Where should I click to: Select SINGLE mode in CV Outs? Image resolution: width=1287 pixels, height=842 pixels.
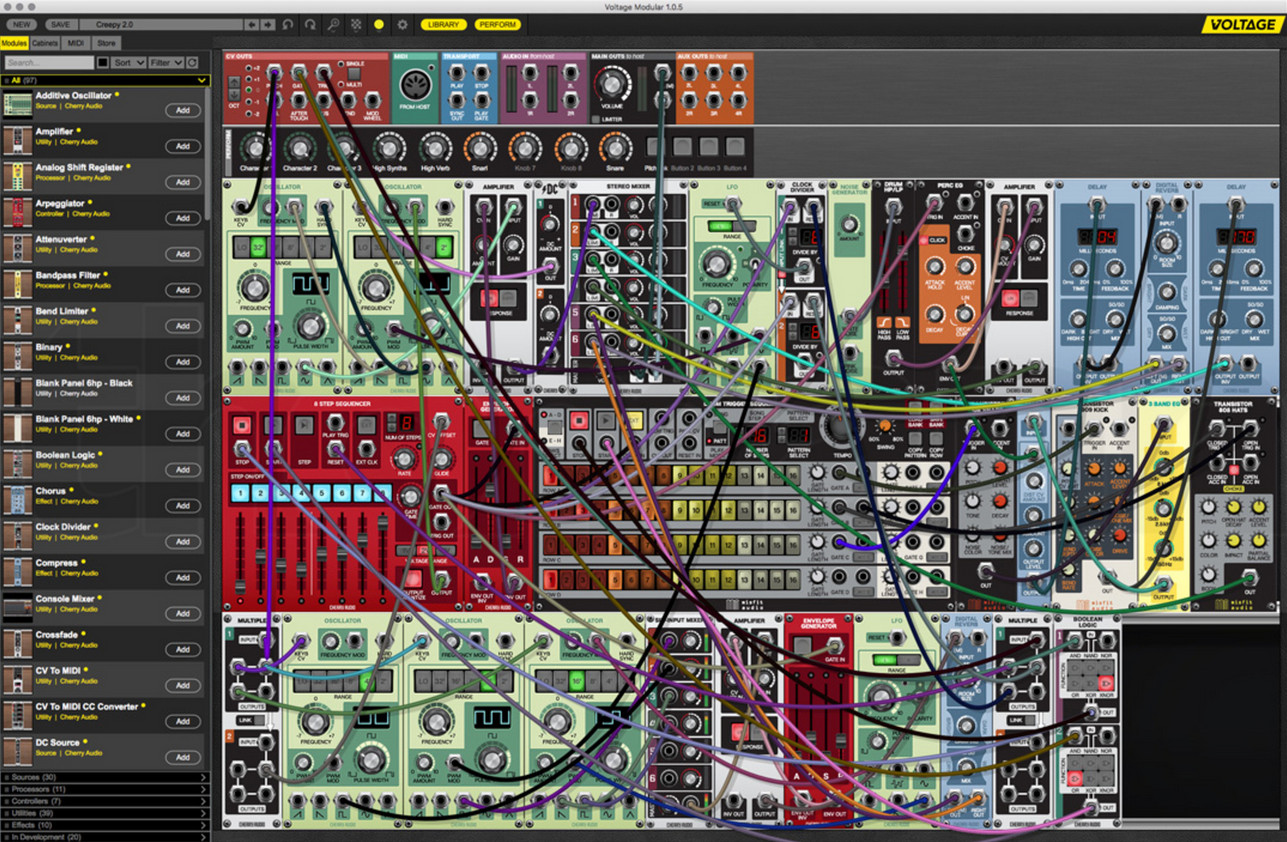(x=341, y=64)
